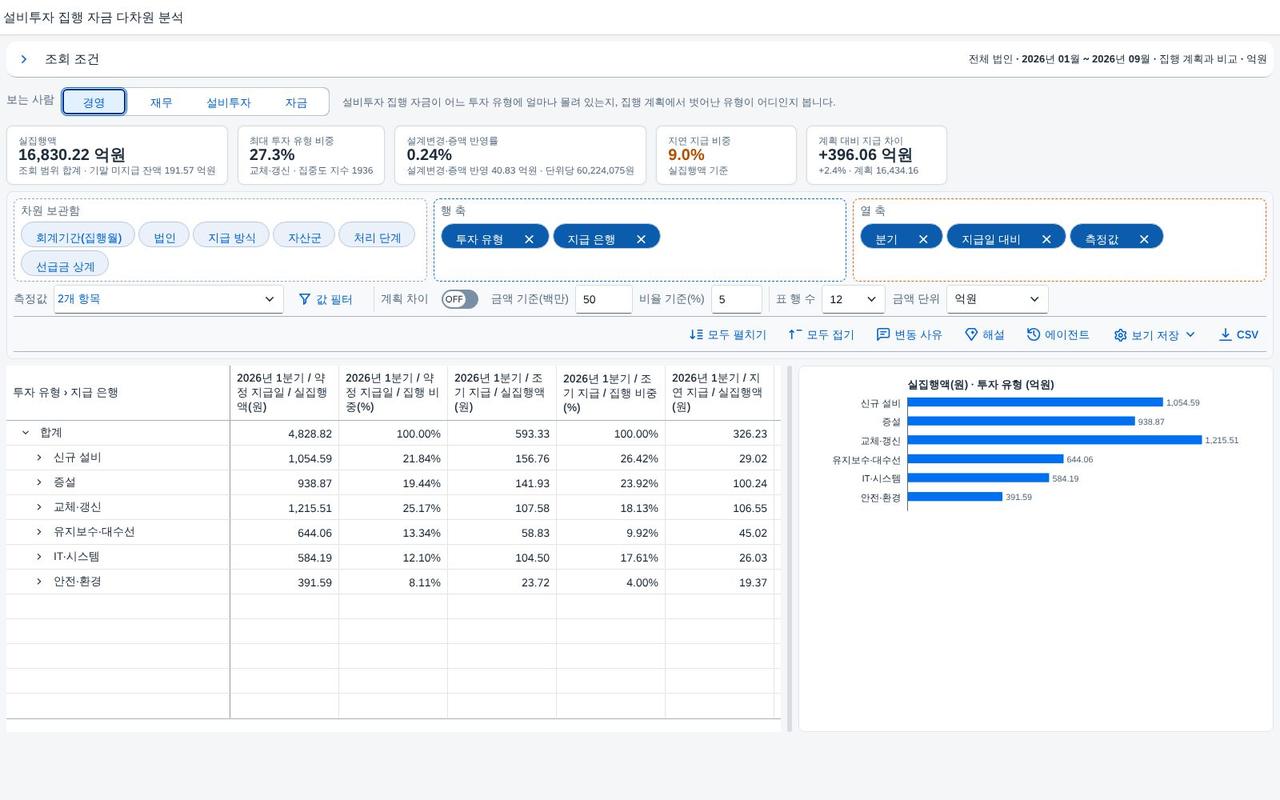Open 보기 저장 menu
Image resolution: width=1280 pixels, height=800 pixels.
click(1154, 335)
